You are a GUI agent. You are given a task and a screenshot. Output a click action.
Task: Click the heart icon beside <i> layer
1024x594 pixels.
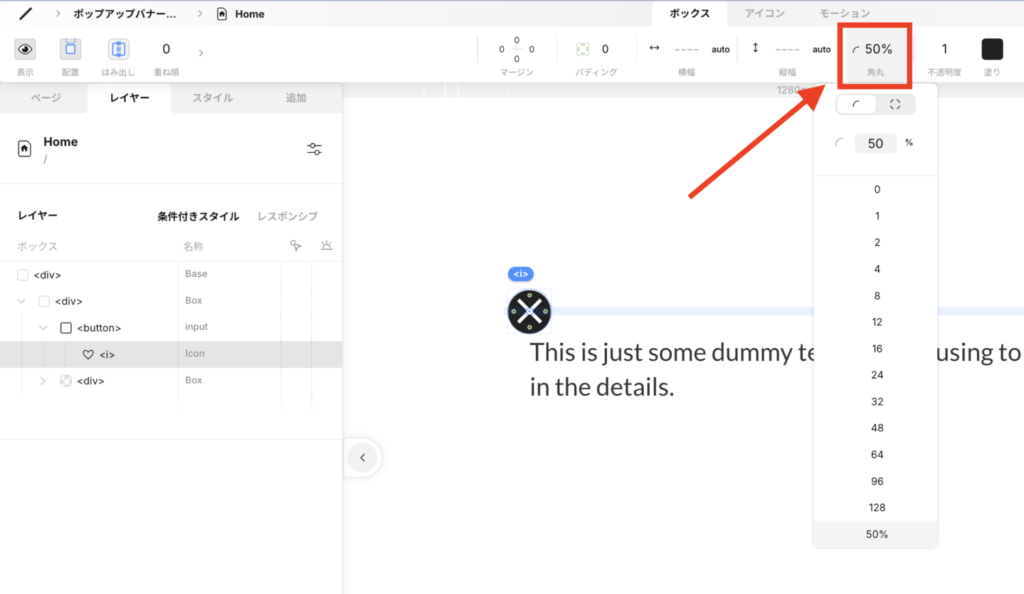coord(88,354)
